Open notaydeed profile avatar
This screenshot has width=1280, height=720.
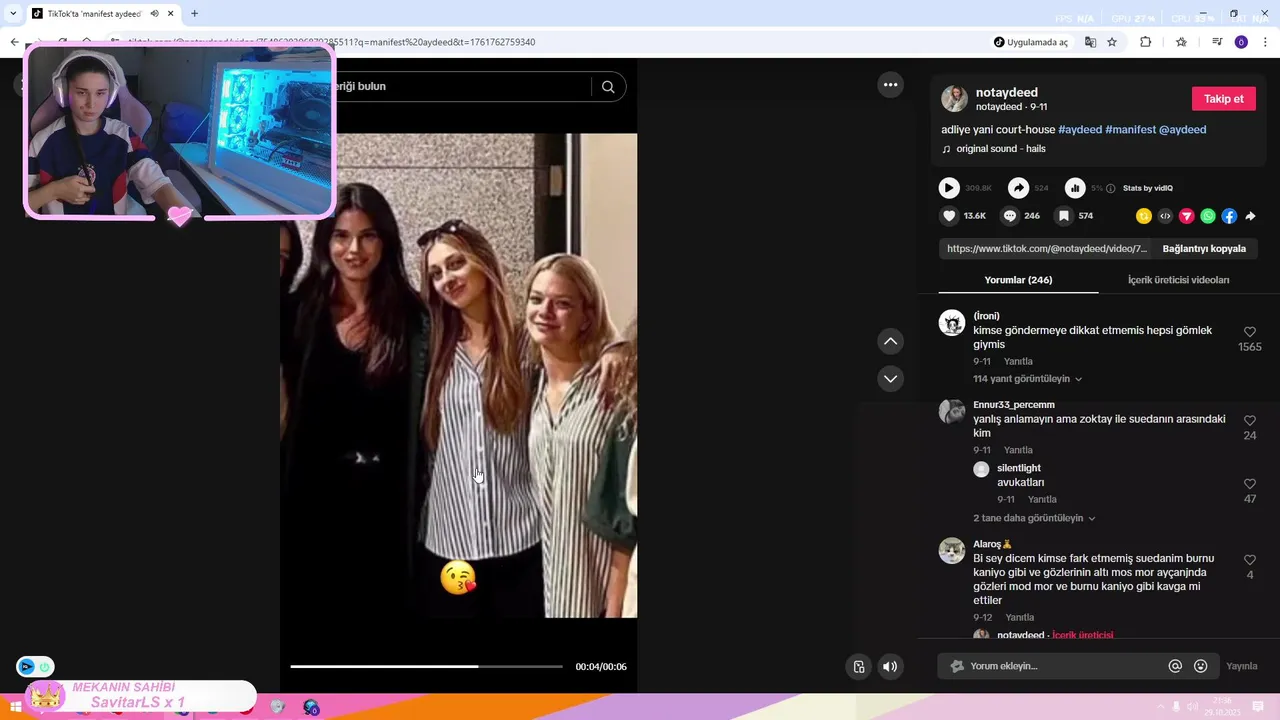(954, 98)
